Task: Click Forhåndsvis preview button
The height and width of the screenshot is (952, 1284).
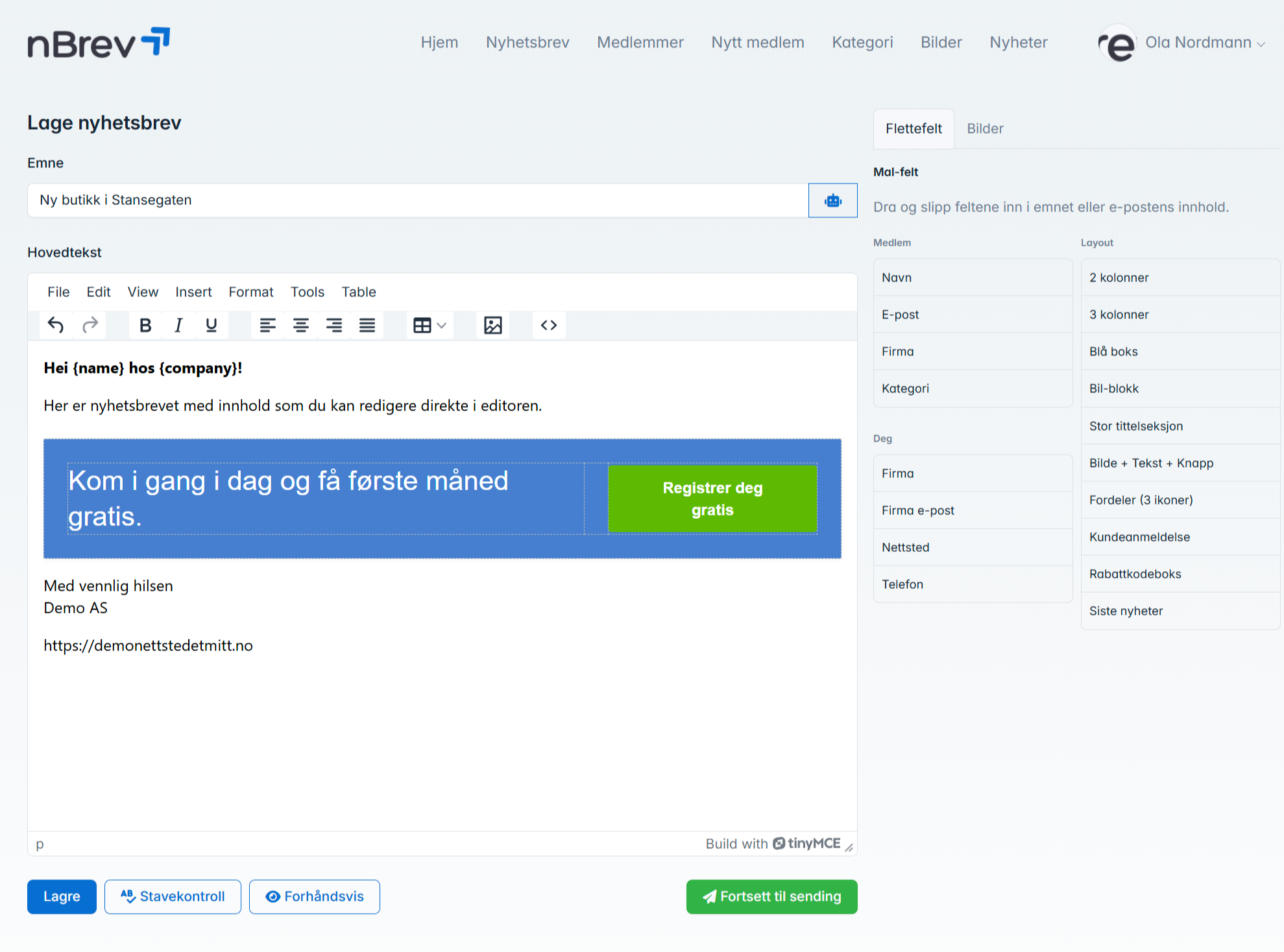Action: click(x=315, y=896)
